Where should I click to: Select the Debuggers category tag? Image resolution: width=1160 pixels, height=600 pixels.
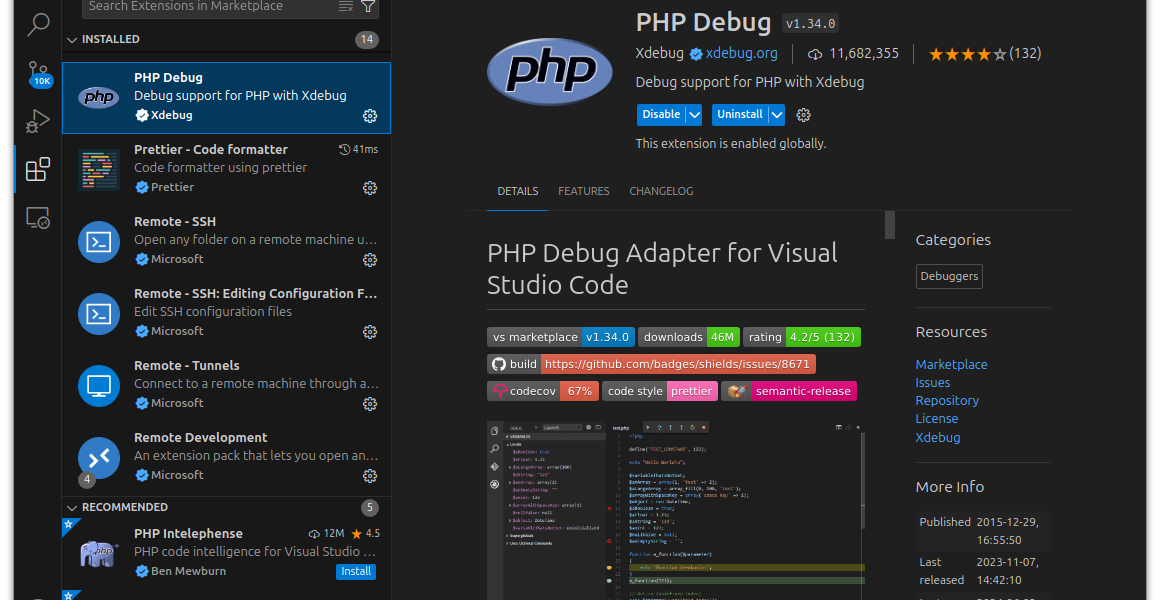pyautogui.click(x=949, y=276)
